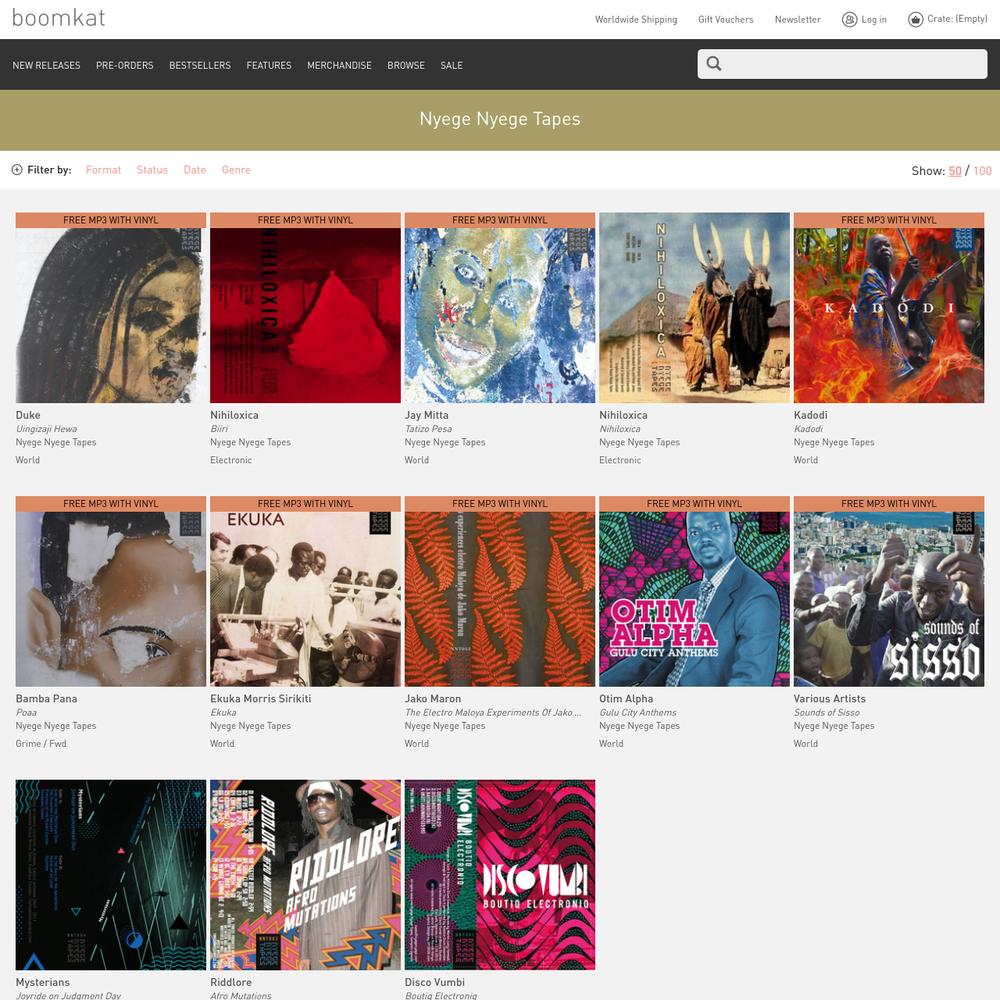Image resolution: width=1000 pixels, height=1000 pixels.
Task: Click the Riddlore artist name
Action: [231, 983]
